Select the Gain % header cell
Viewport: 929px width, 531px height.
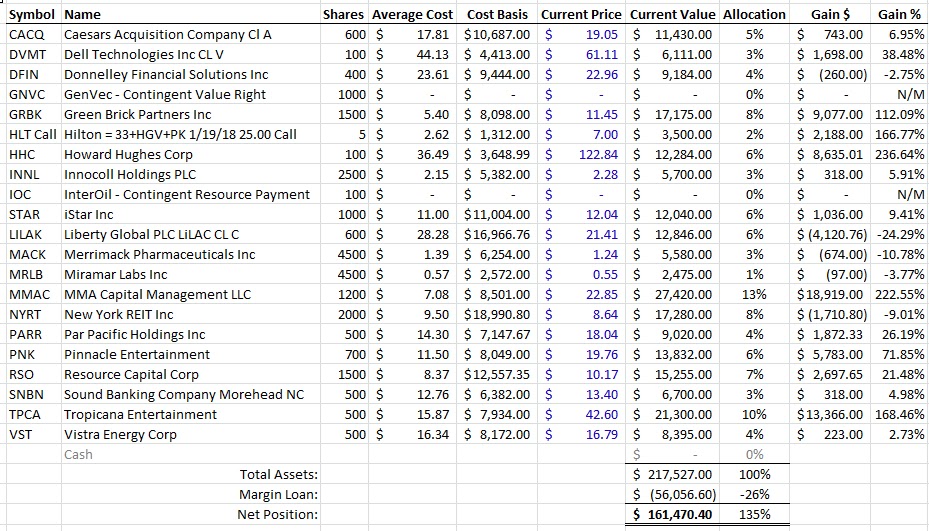899,14
